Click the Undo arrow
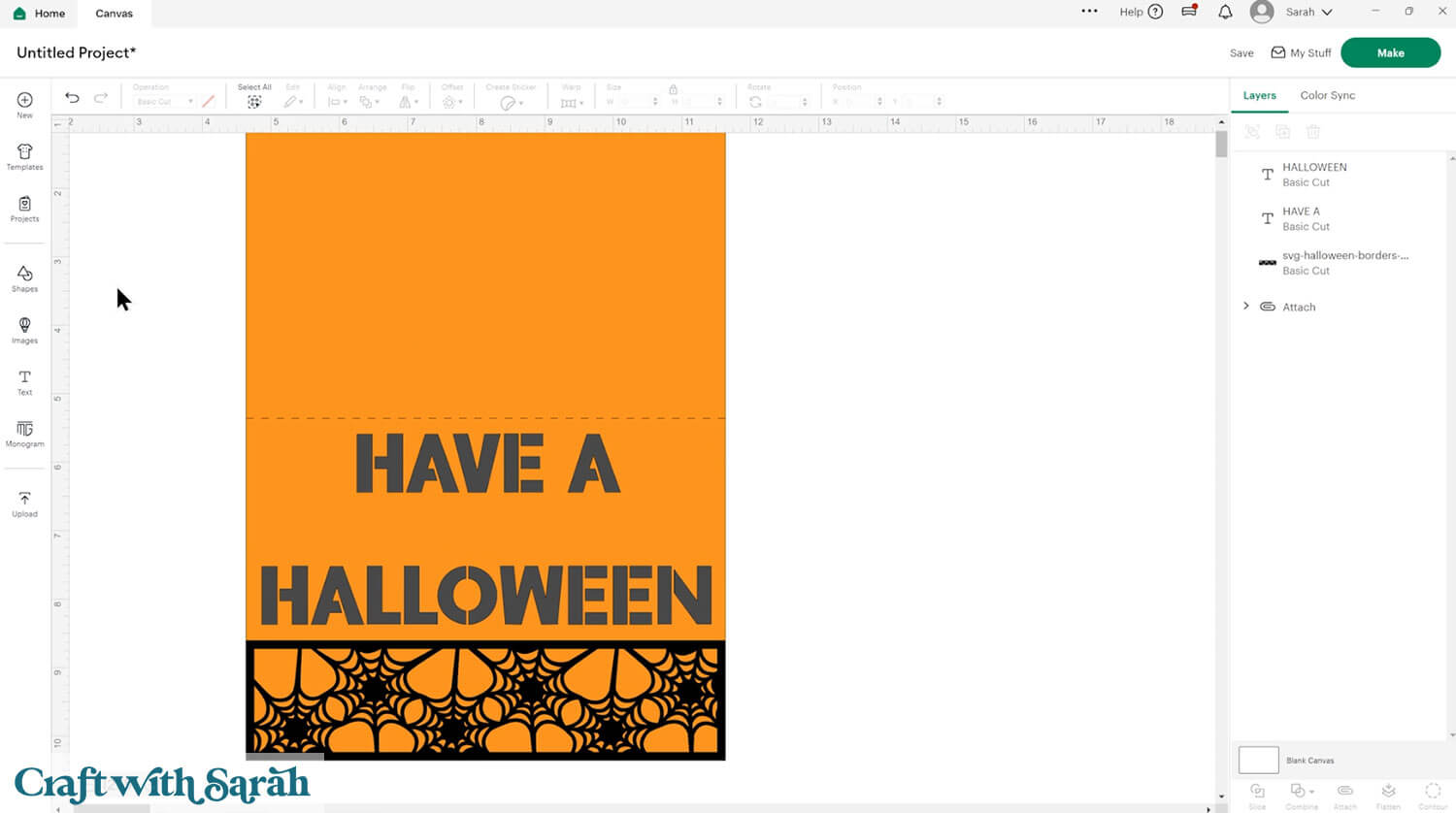This screenshot has height=813, width=1456. [72, 98]
